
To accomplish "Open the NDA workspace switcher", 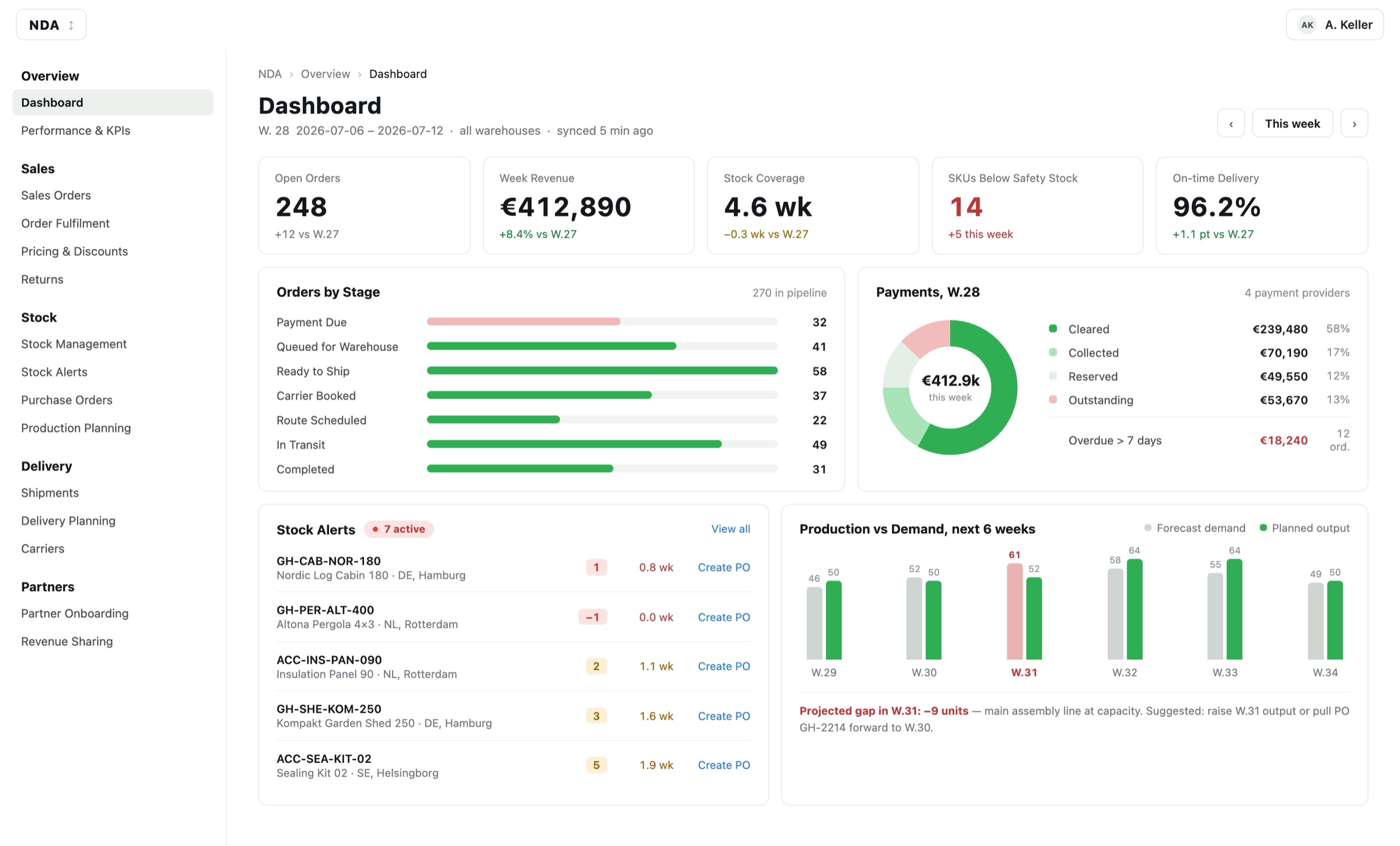I will tap(51, 25).
